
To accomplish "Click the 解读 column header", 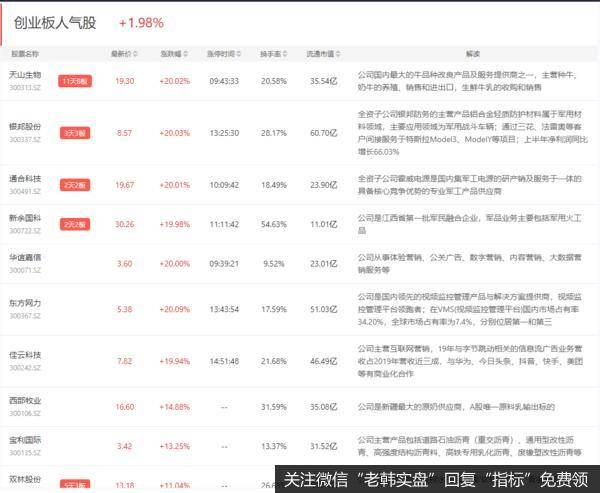I will point(473,54).
